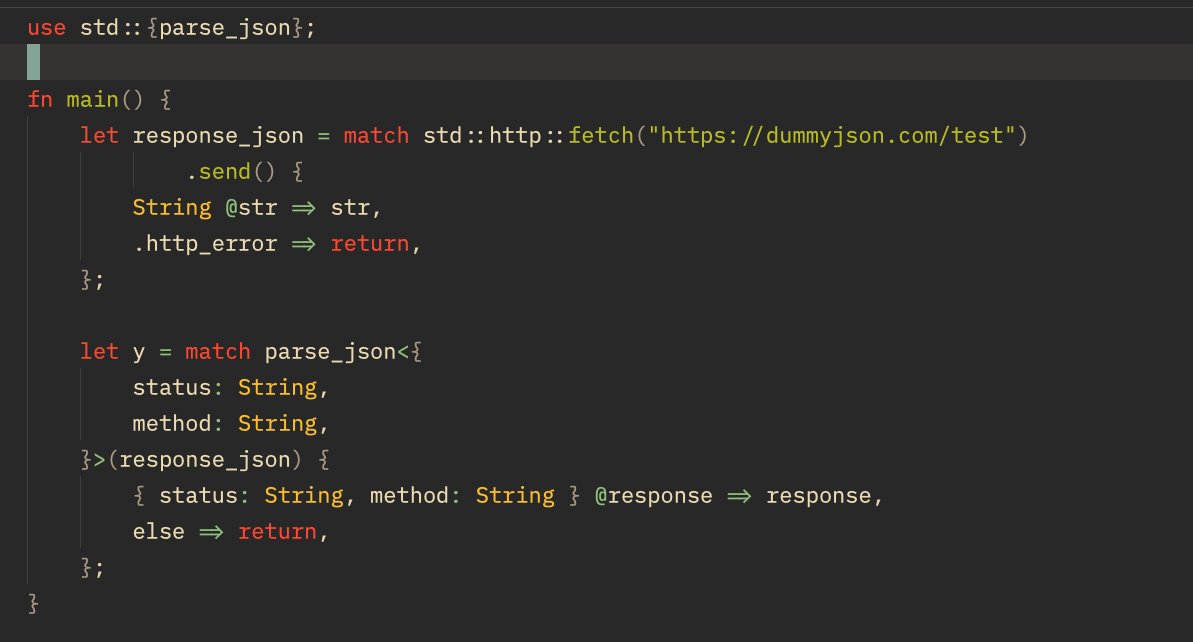Click the standalone "method: String," field line
This screenshot has height=642, width=1193.
(231, 424)
